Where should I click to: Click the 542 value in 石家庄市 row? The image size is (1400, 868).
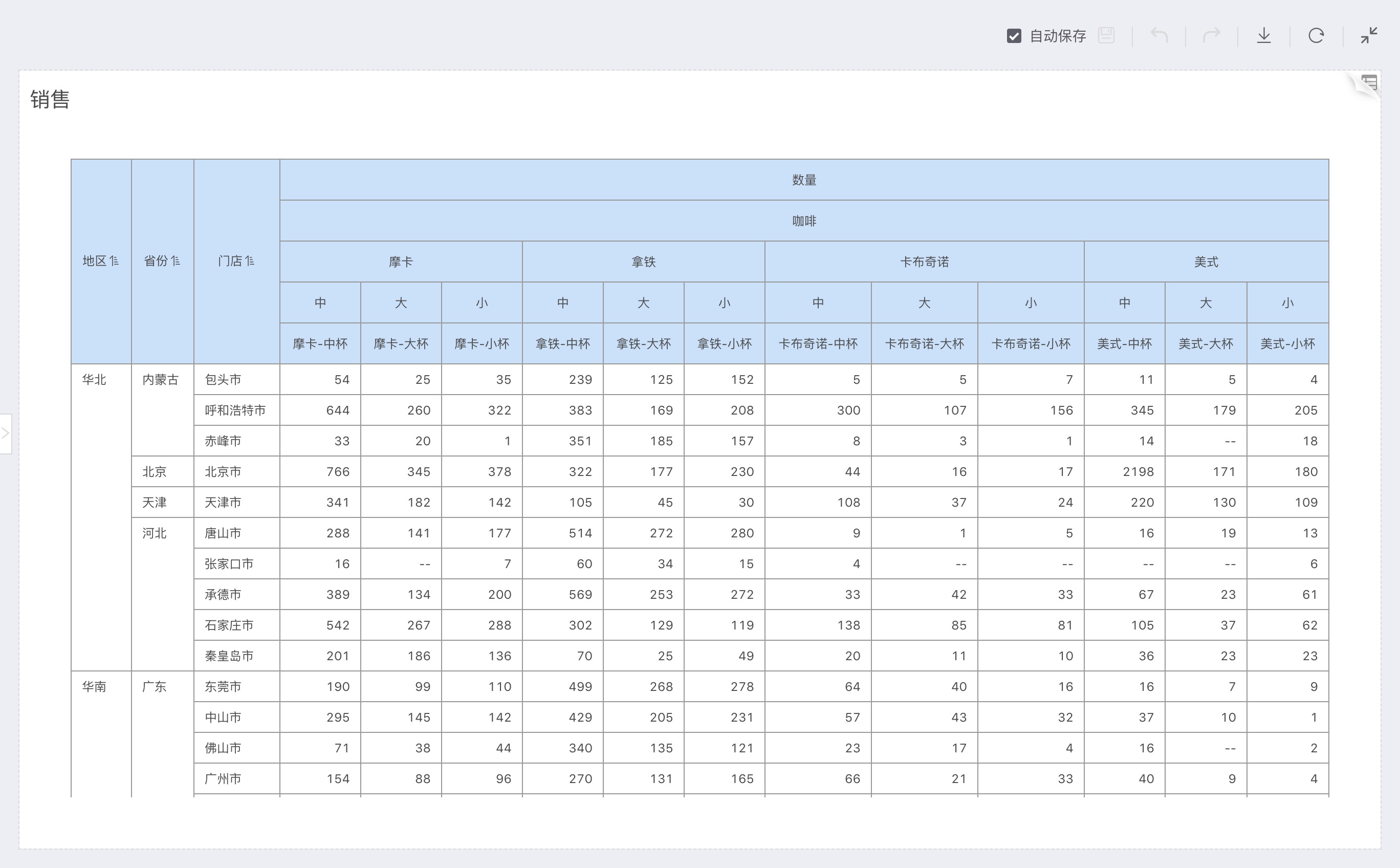coord(338,625)
